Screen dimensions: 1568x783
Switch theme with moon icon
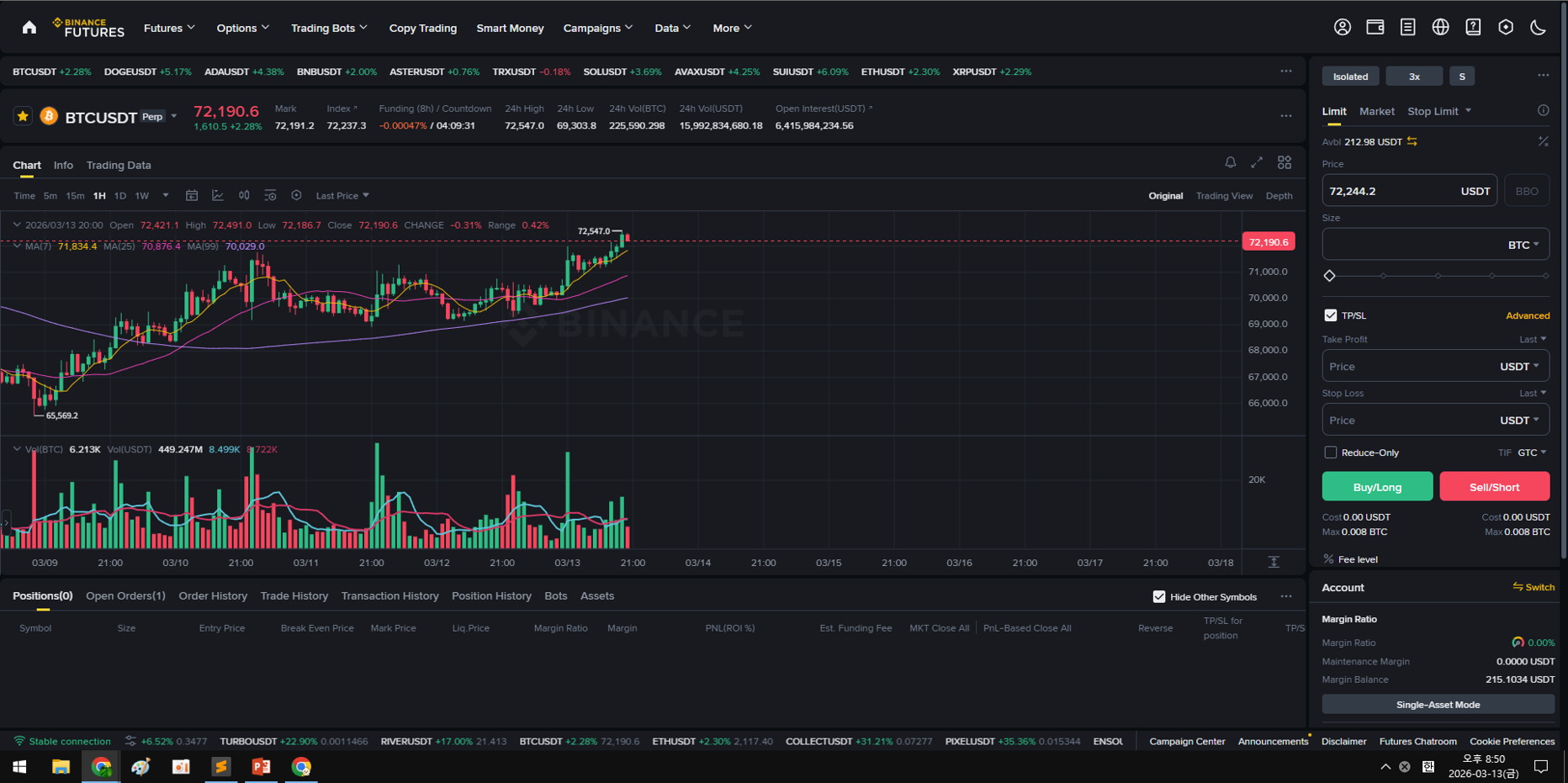coord(1538,27)
